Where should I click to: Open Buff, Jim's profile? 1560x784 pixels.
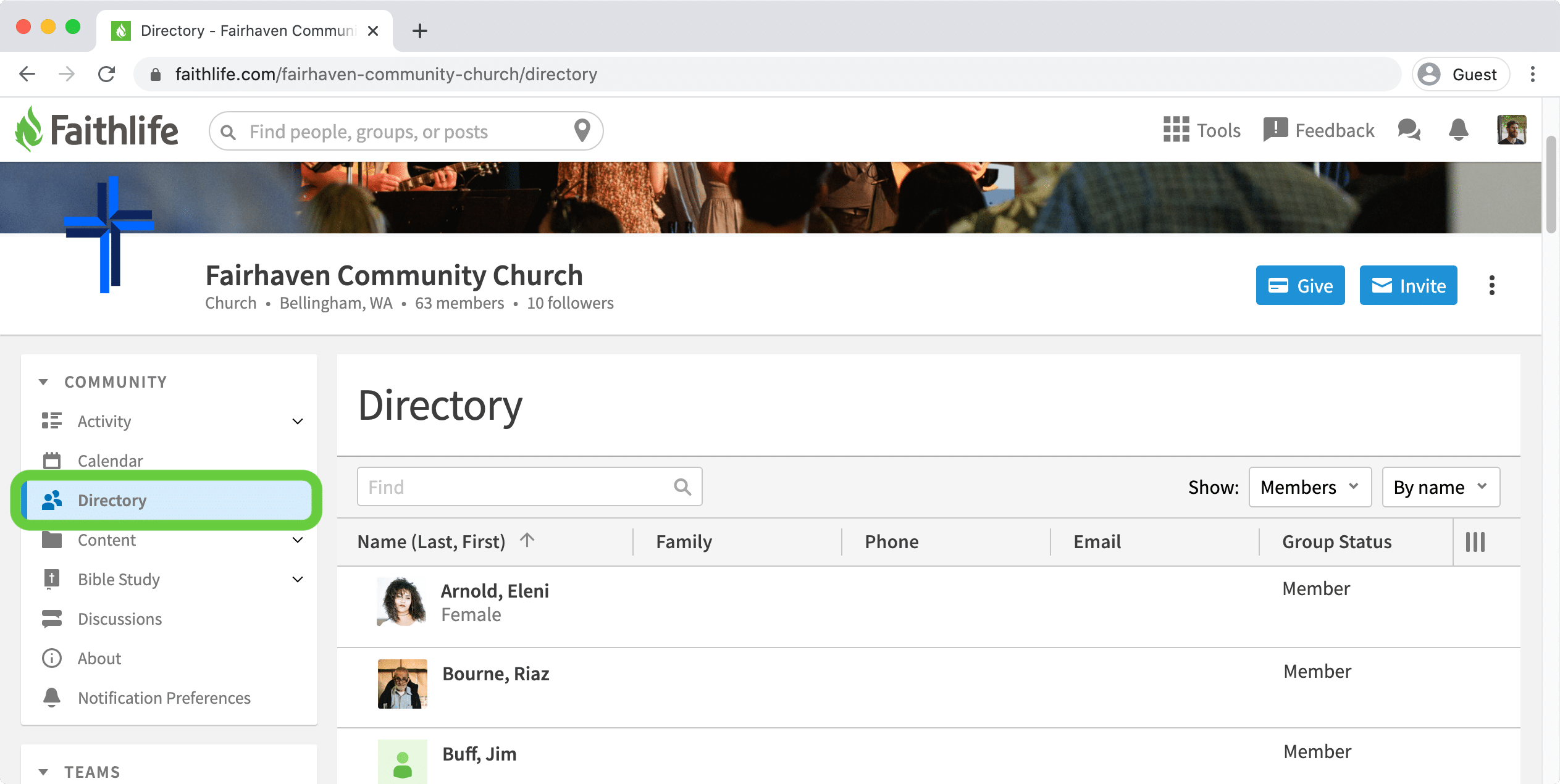pos(479,754)
